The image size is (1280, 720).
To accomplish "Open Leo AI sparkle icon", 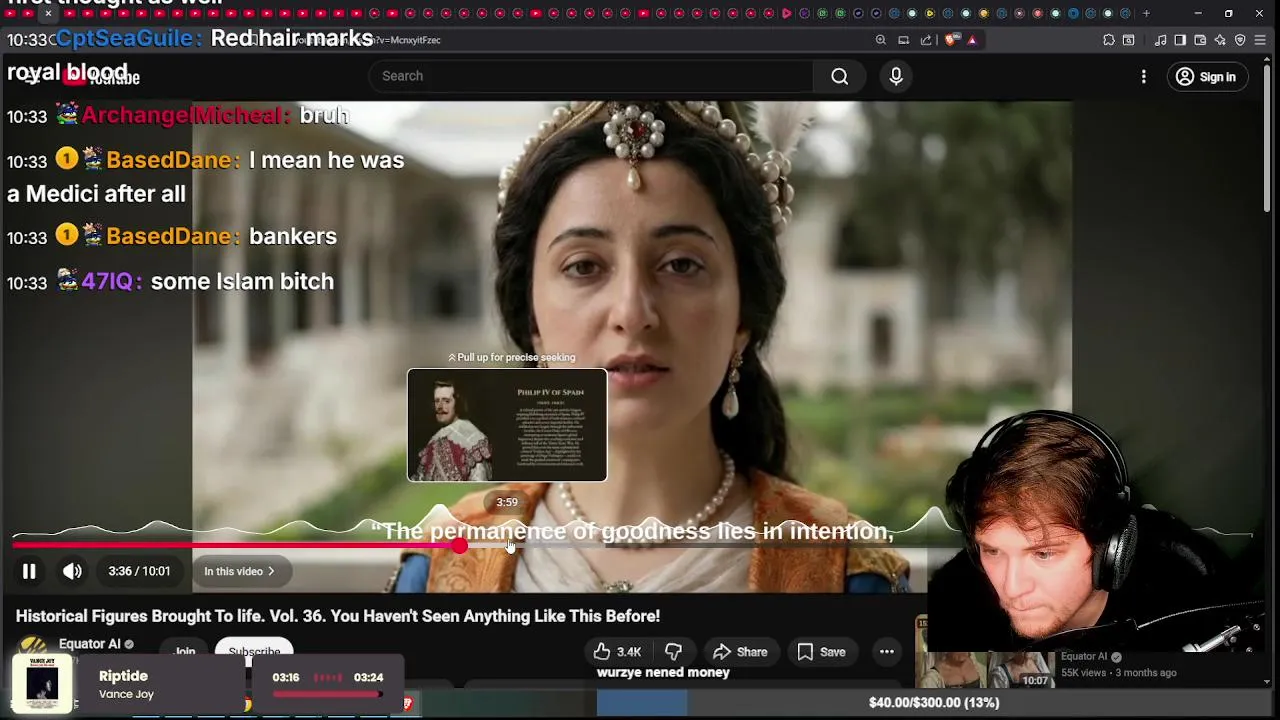I will tap(1220, 40).
